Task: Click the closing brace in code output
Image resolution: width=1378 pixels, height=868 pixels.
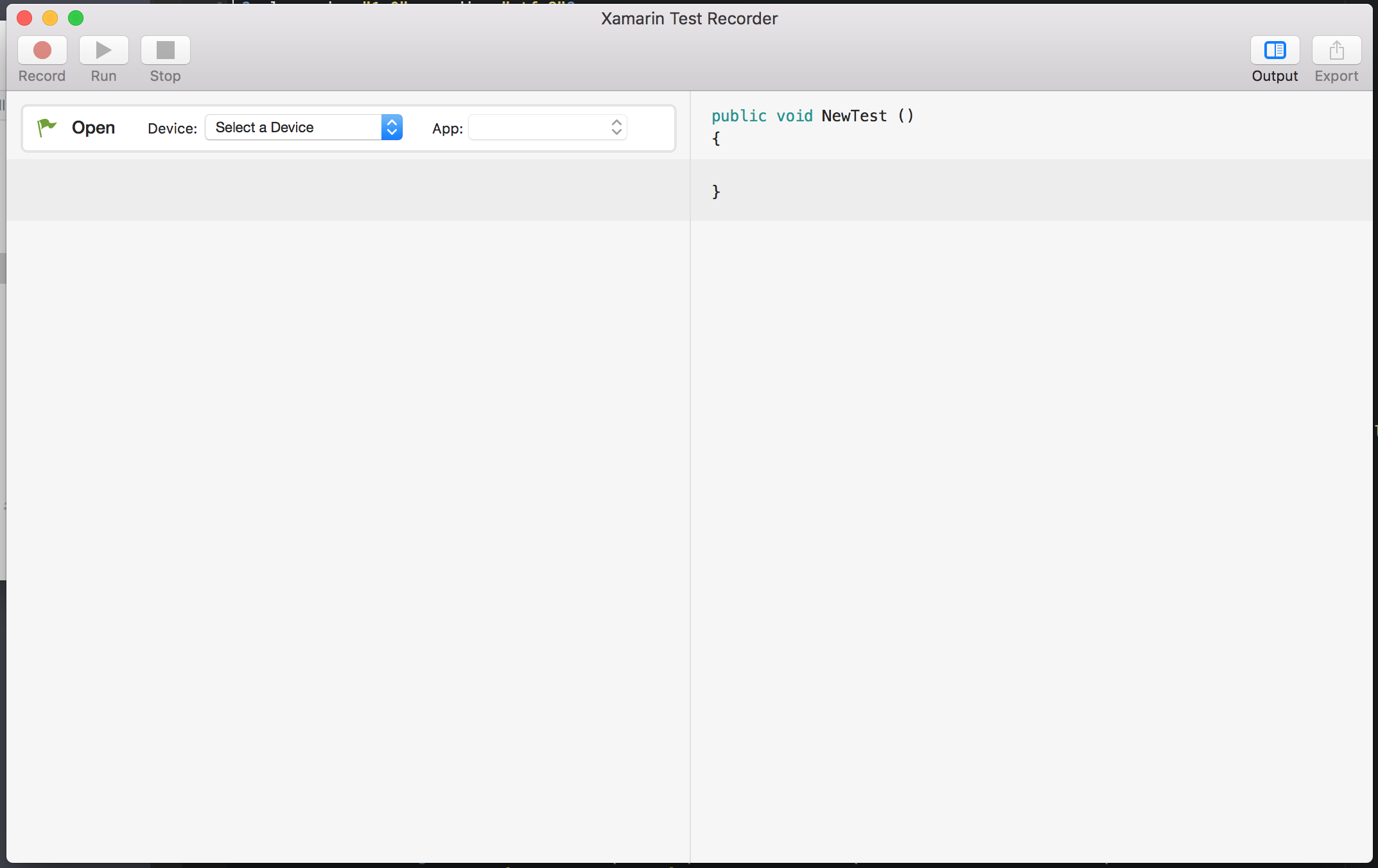Action: click(x=716, y=191)
